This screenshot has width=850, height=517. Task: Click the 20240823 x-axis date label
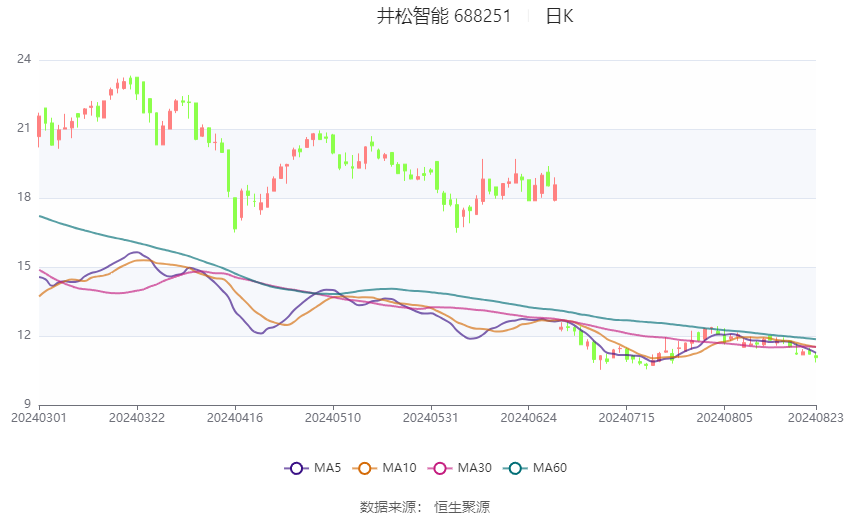(x=816, y=418)
